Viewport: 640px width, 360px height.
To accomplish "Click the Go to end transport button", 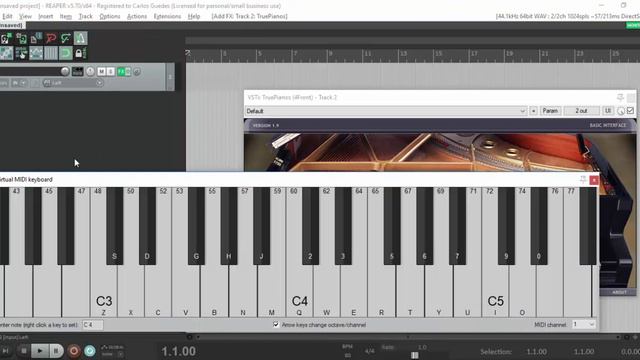I will (5, 351).
